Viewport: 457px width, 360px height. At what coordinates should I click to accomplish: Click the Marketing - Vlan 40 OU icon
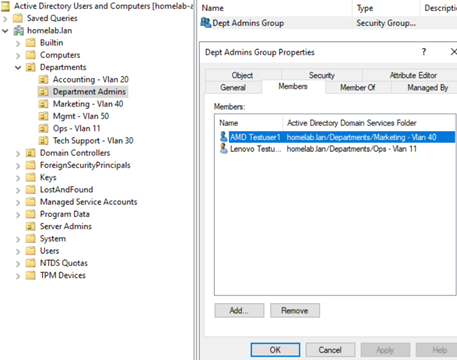point(43,104)
